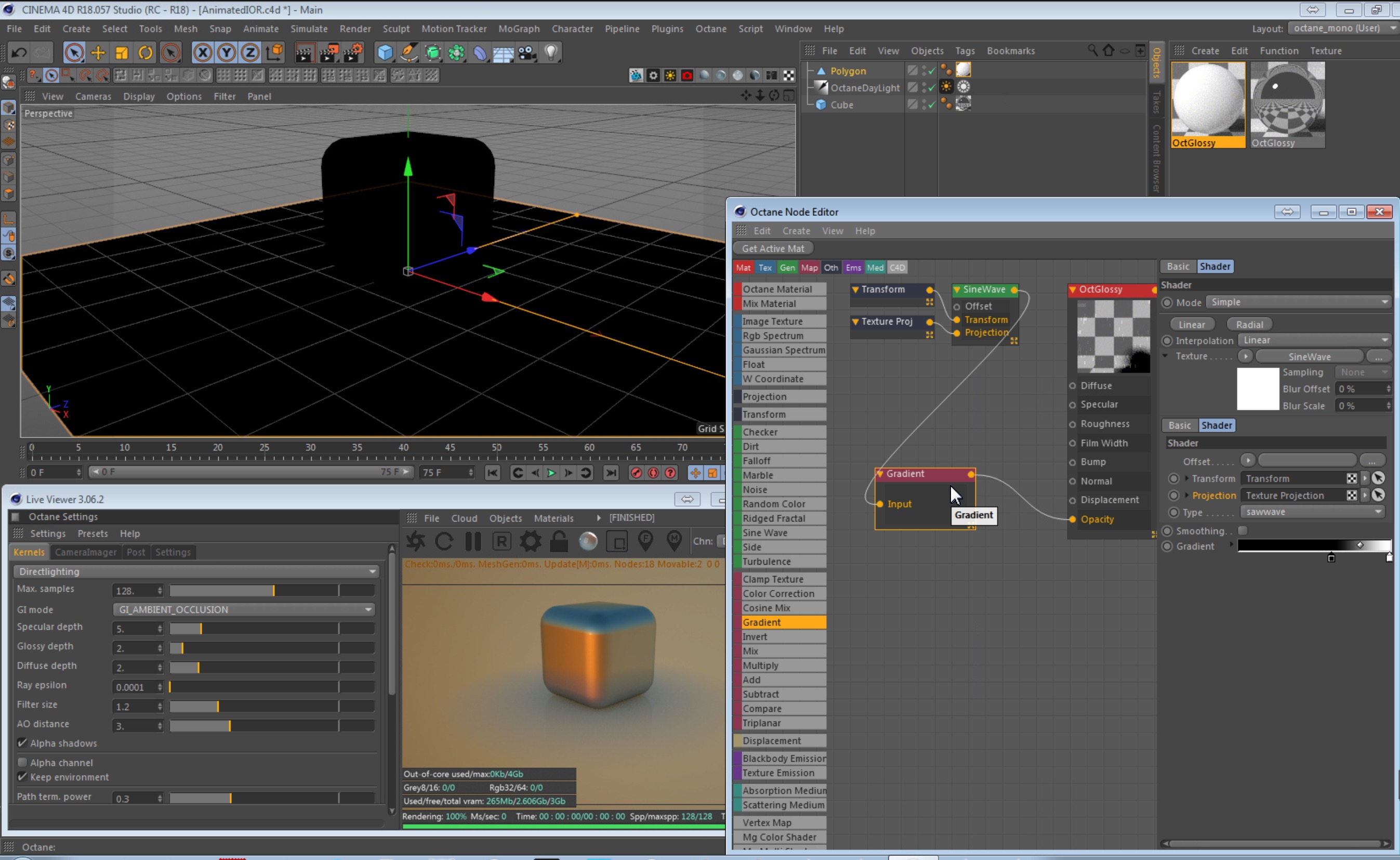The image size is (1400, 860).
Task: Open the Directlighting kernel dropdown
Action: point(195,571)
